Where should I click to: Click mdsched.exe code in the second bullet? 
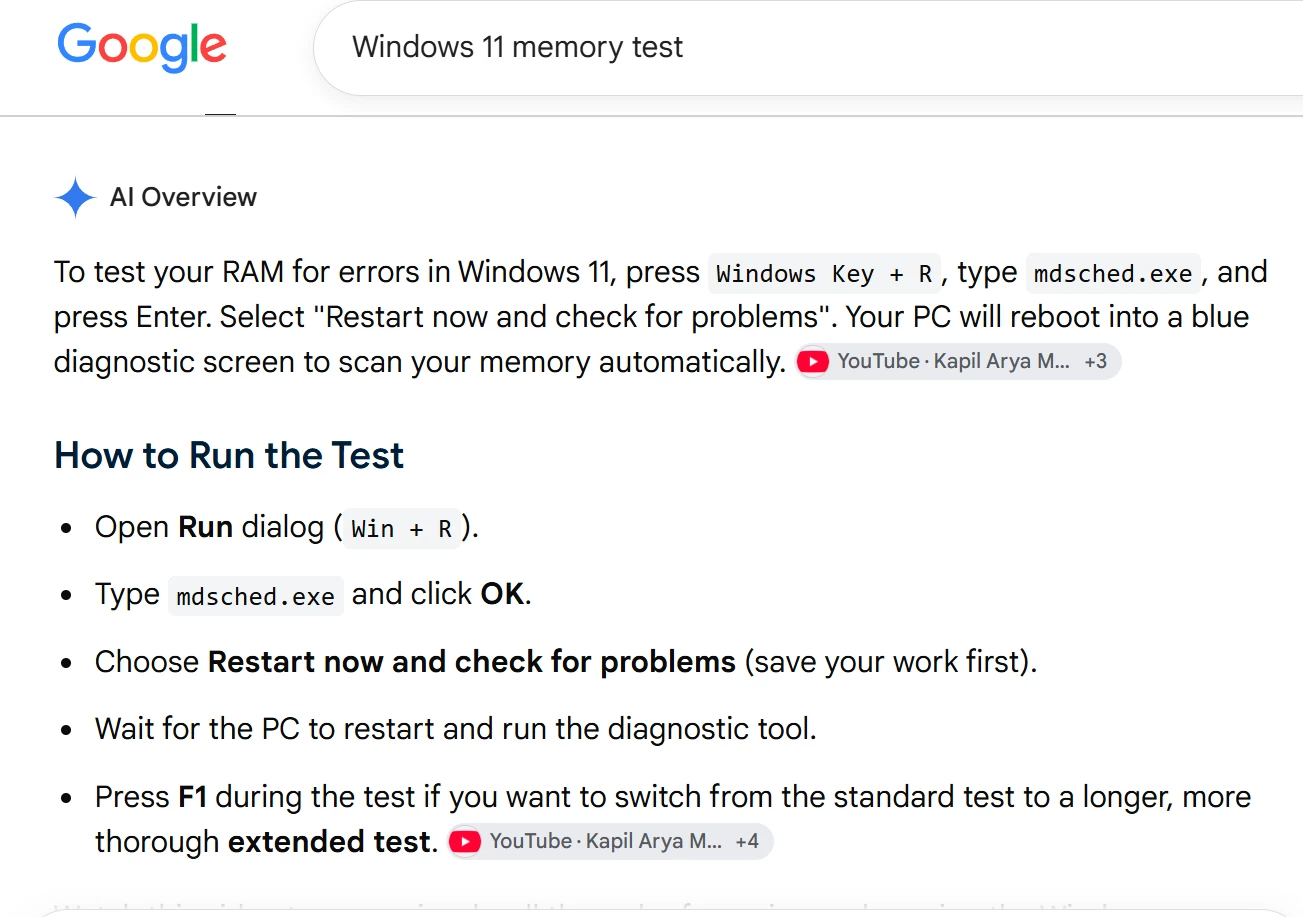[x=255, y=596]
